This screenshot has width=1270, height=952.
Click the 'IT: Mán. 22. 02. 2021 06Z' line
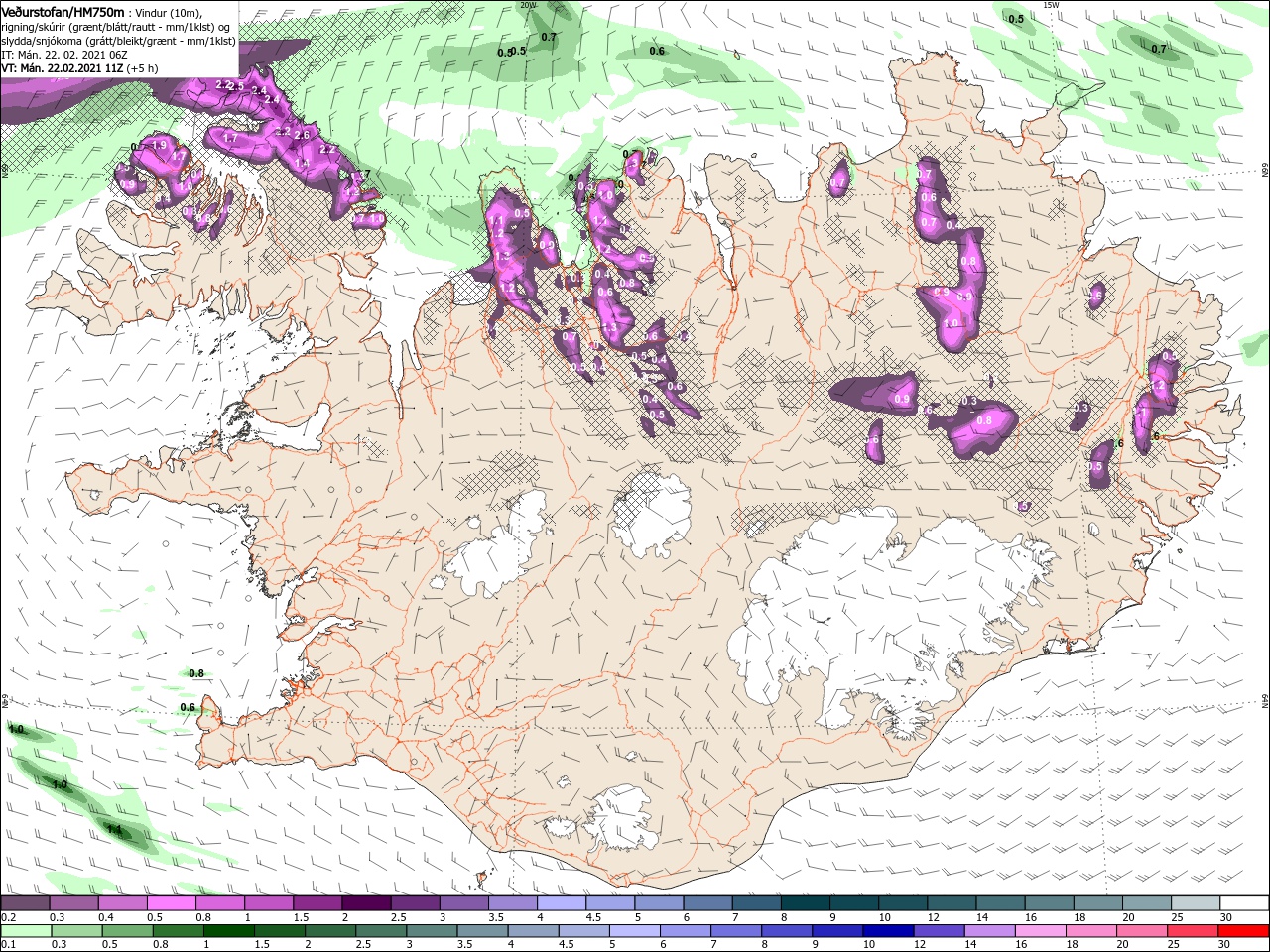(x=66, y=54)
